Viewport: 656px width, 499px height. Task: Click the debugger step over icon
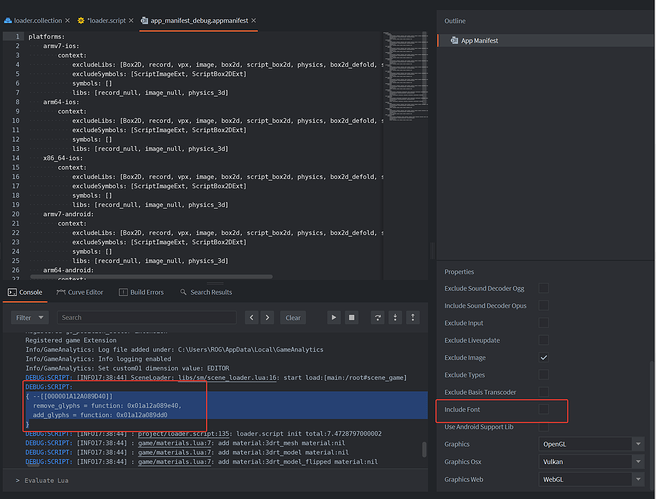[x=377, y=317]
